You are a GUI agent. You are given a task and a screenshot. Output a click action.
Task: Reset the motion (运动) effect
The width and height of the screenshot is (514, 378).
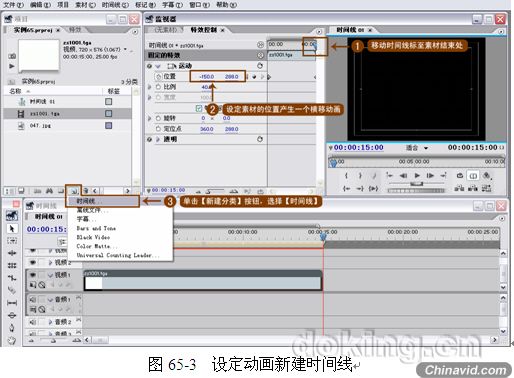pos(260,66)
